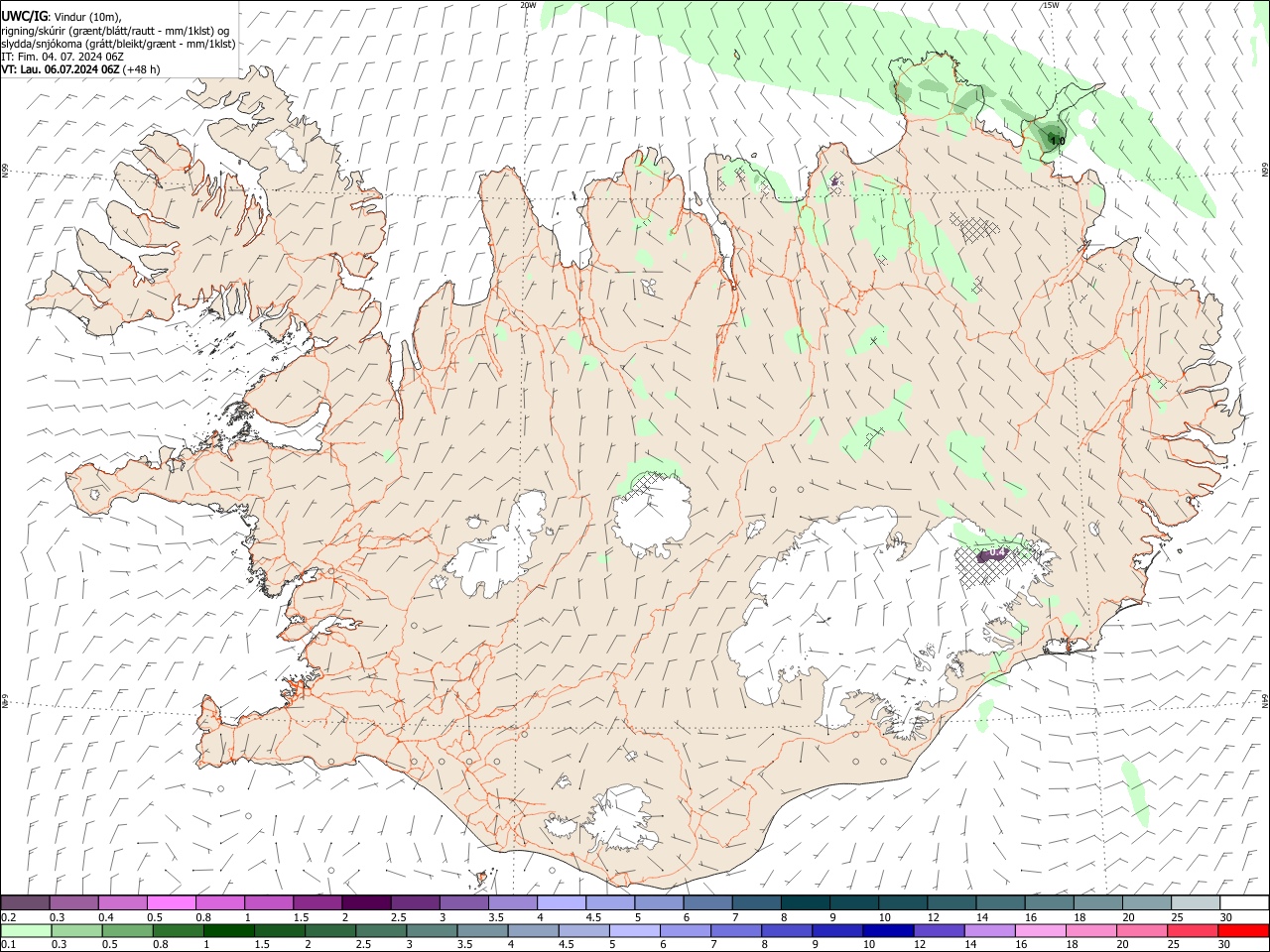Click the 'VT: Lau. 06.07.2024 06Z (+48 h)' line
Screen dimensions: 1270x952
(x=80, y=69)
